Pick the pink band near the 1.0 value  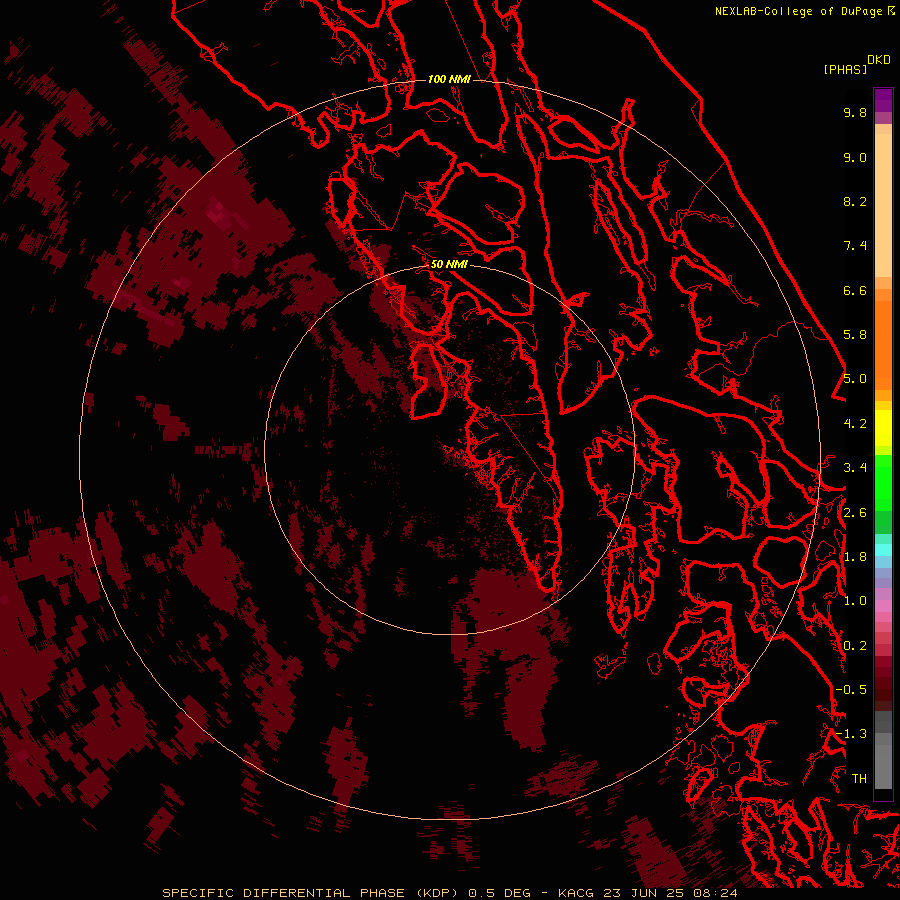pyautogui.click(x=883, y=606)
